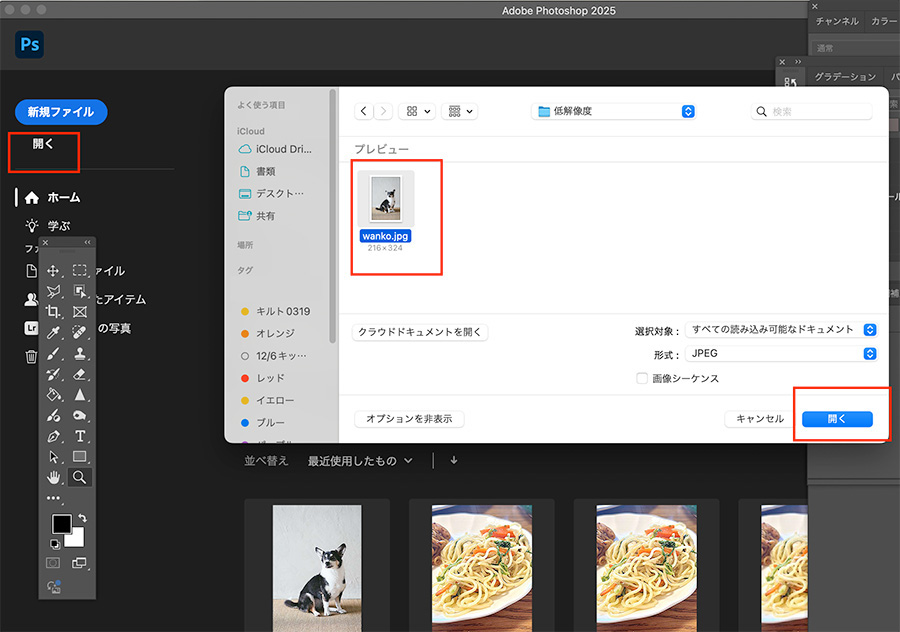This screenshot has width=900, height=632.
Task: Filter by the ブルー tag
Action: point(263,422)
